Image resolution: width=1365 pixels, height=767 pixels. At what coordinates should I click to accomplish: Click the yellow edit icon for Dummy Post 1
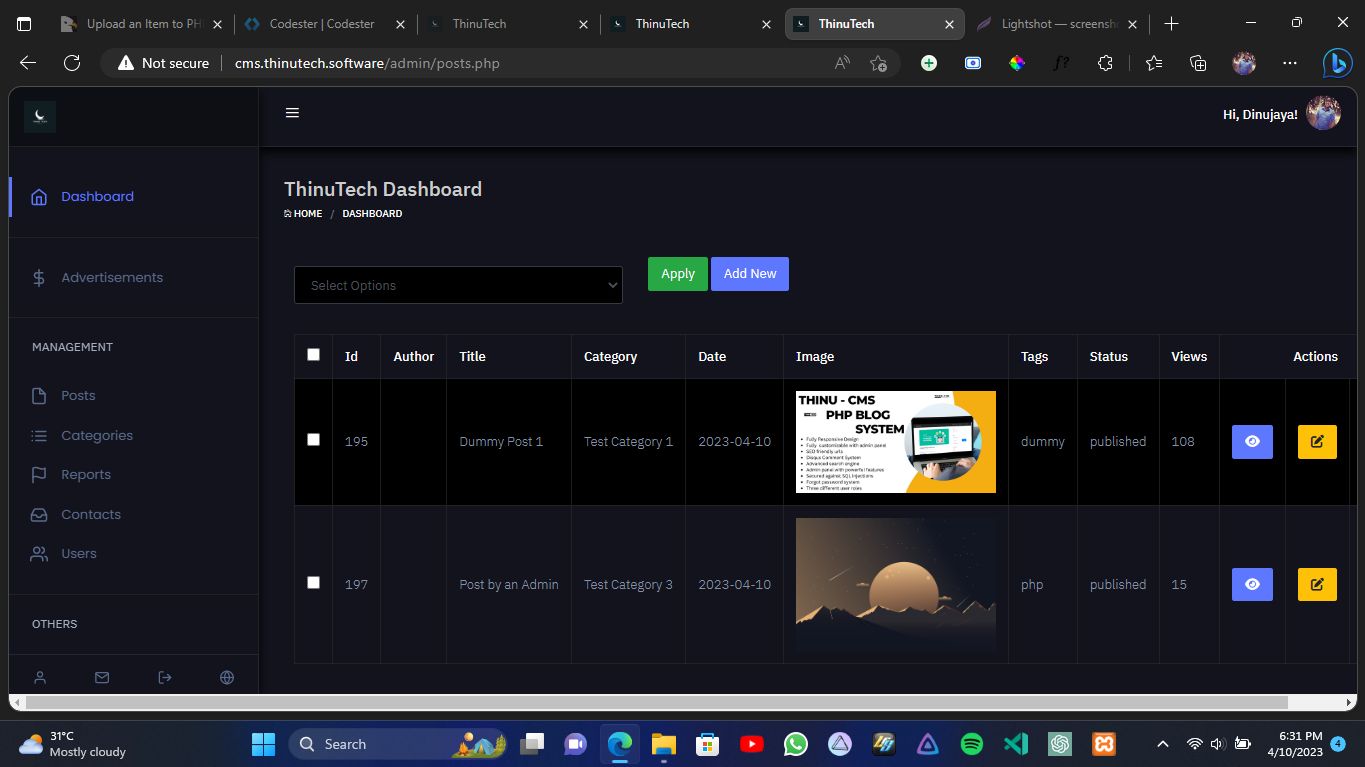tap(1317, 442)
